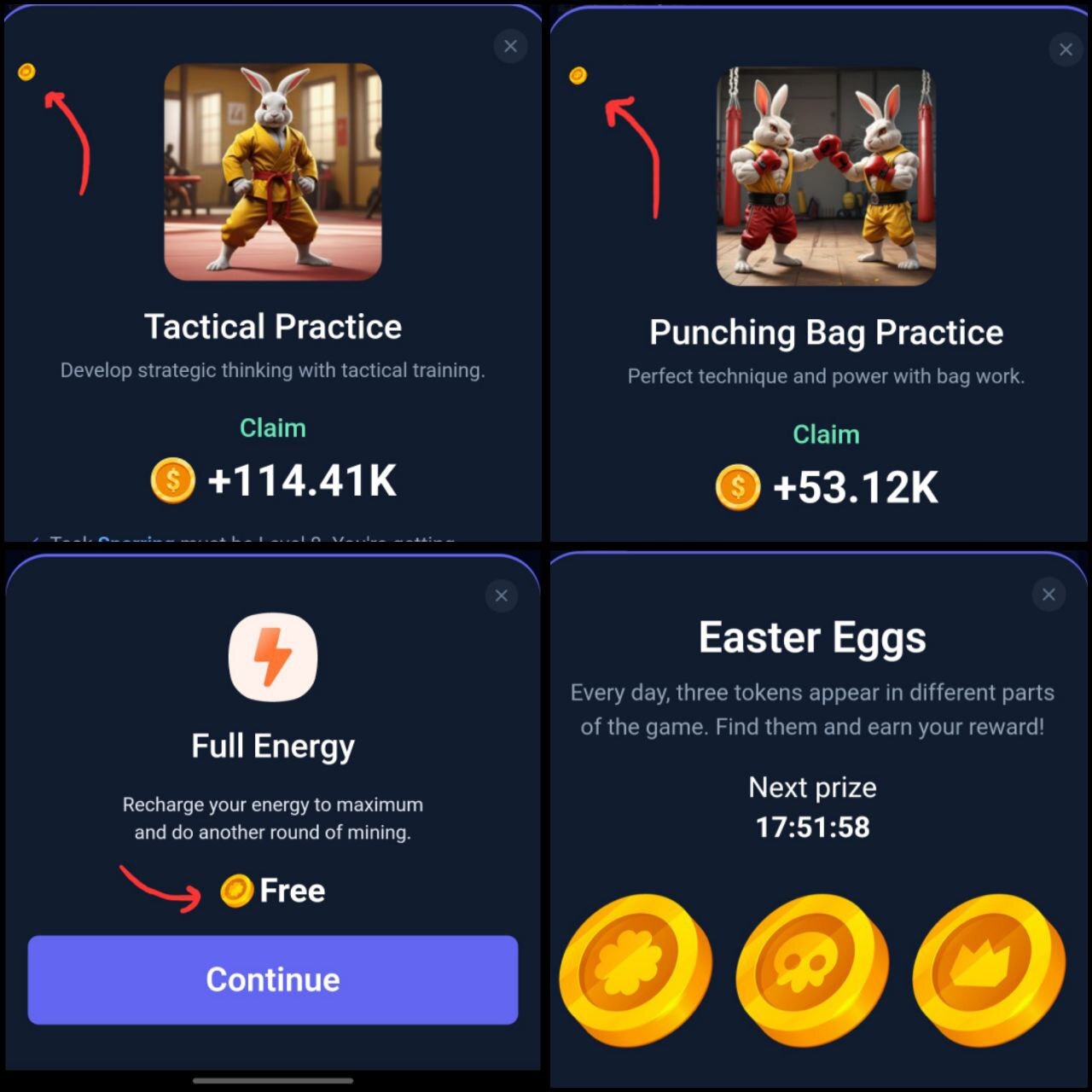Screen dimensions: 1092x1092
Task: Click the small coin beside Free label
Action: (x=236, y=891)
